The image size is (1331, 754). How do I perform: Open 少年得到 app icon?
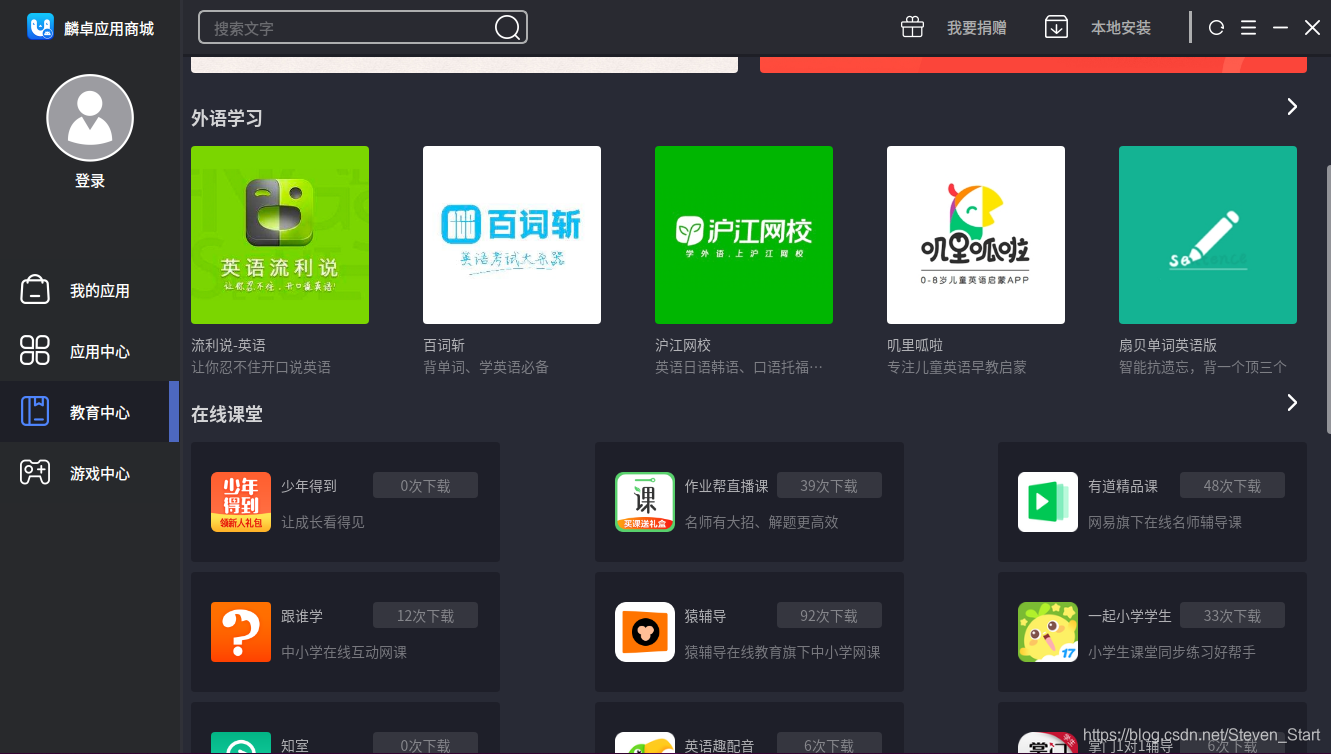click(241, 502)
